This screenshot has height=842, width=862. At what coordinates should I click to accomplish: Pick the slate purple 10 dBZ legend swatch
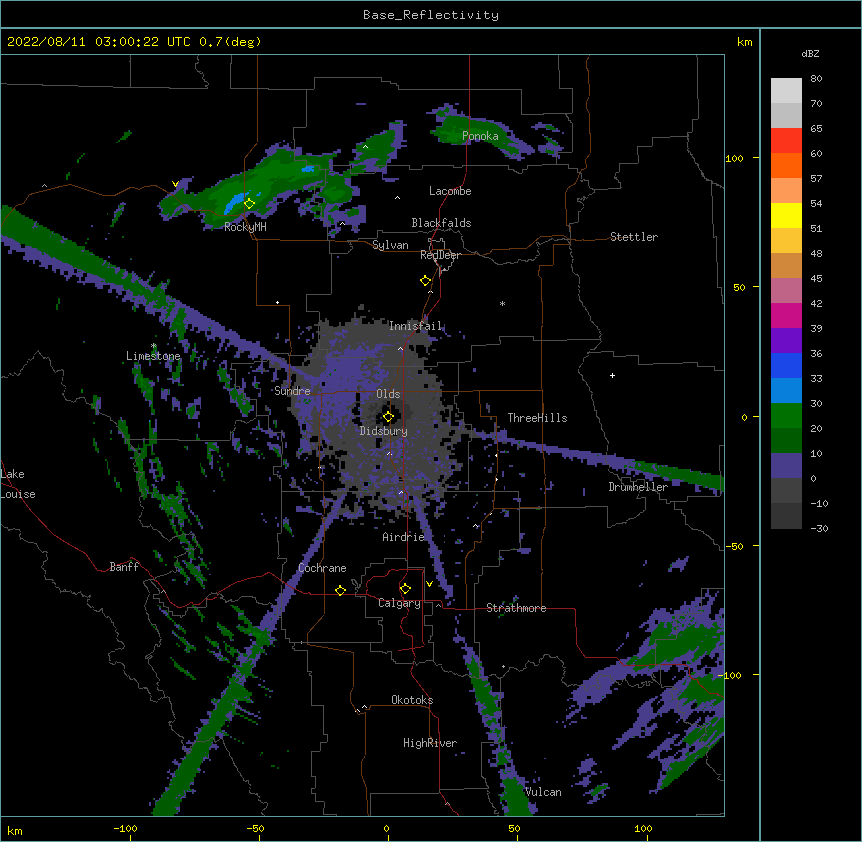point(786,466)
